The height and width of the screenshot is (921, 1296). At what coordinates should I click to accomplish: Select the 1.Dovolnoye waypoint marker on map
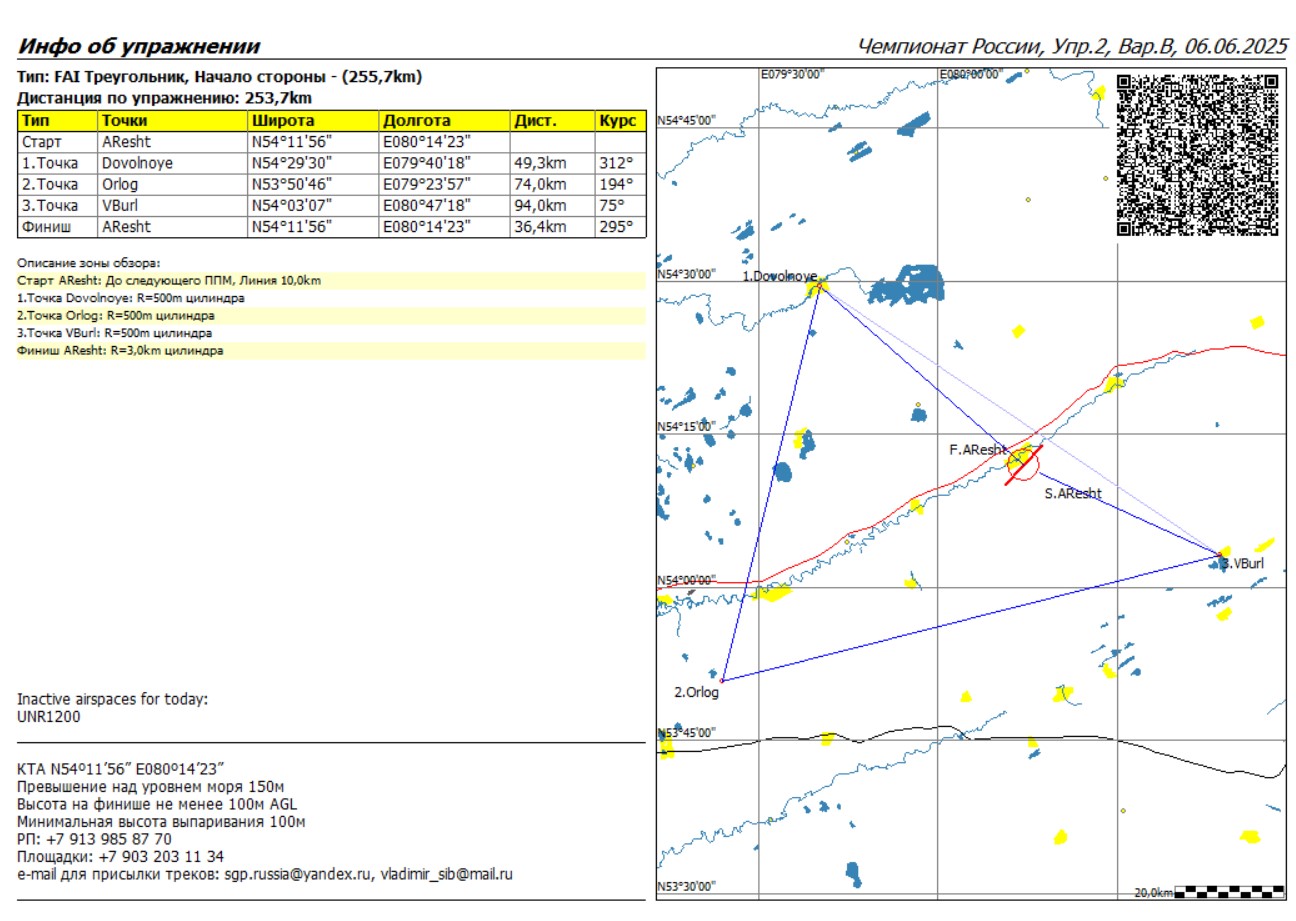[819, 286]
